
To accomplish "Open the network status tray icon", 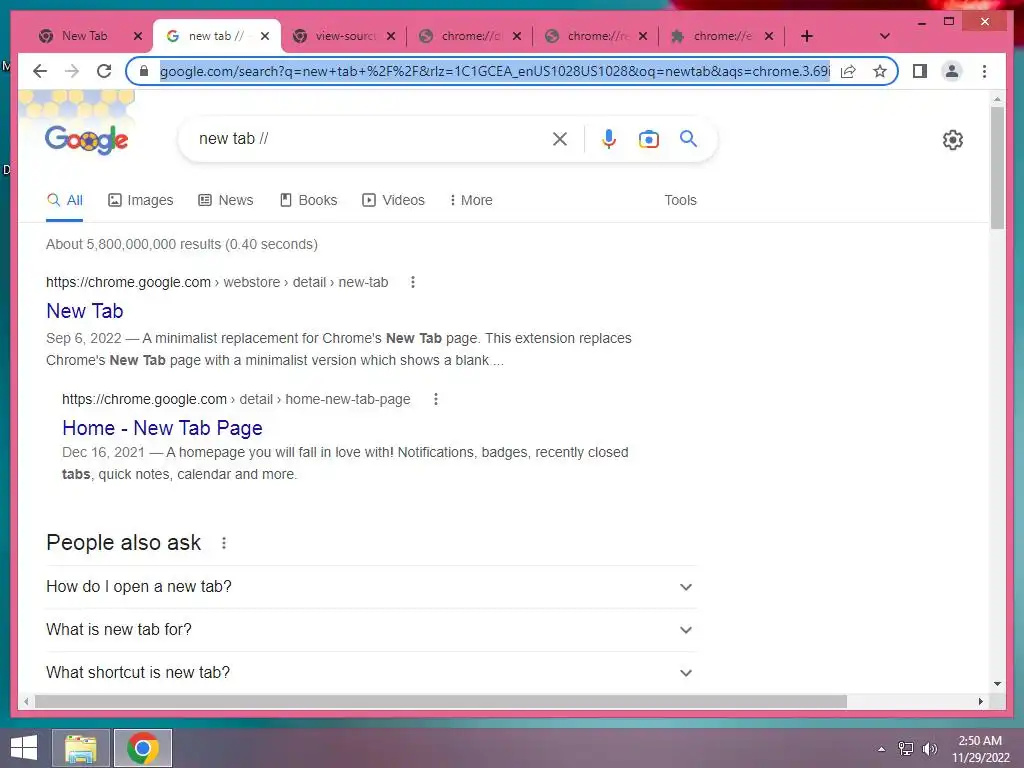I will (906, 749).
